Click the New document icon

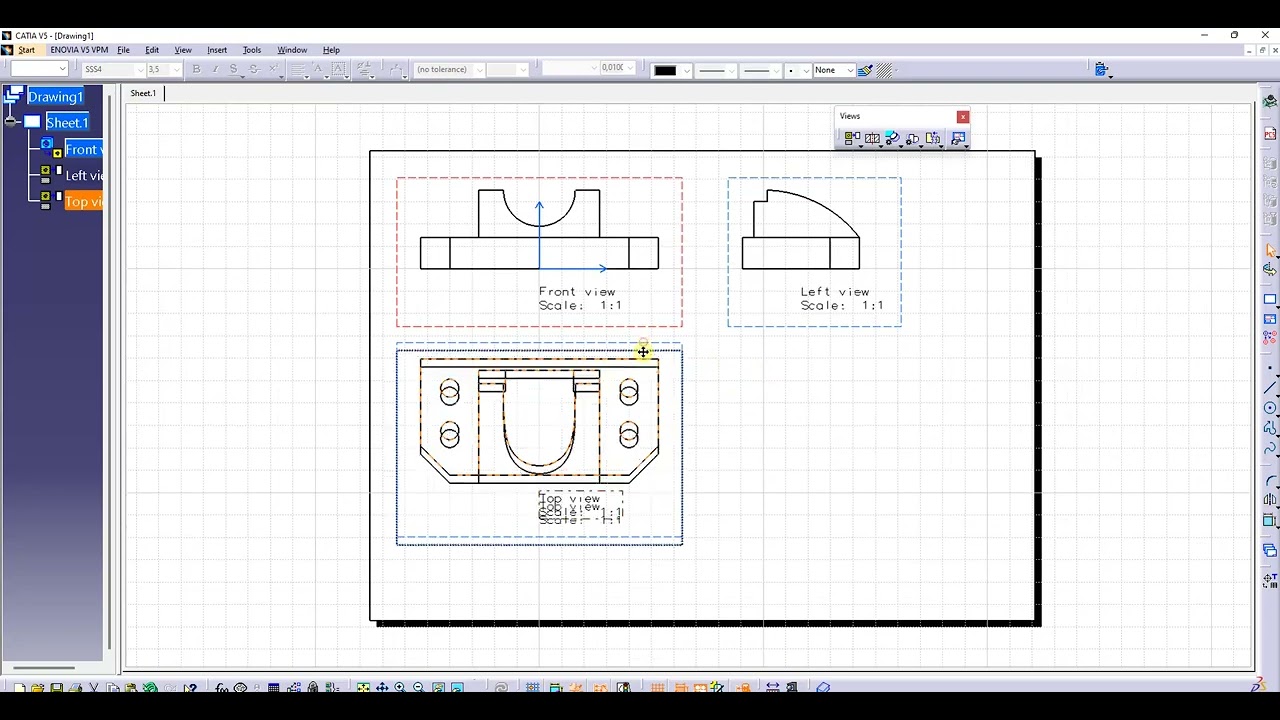(19, 688)
